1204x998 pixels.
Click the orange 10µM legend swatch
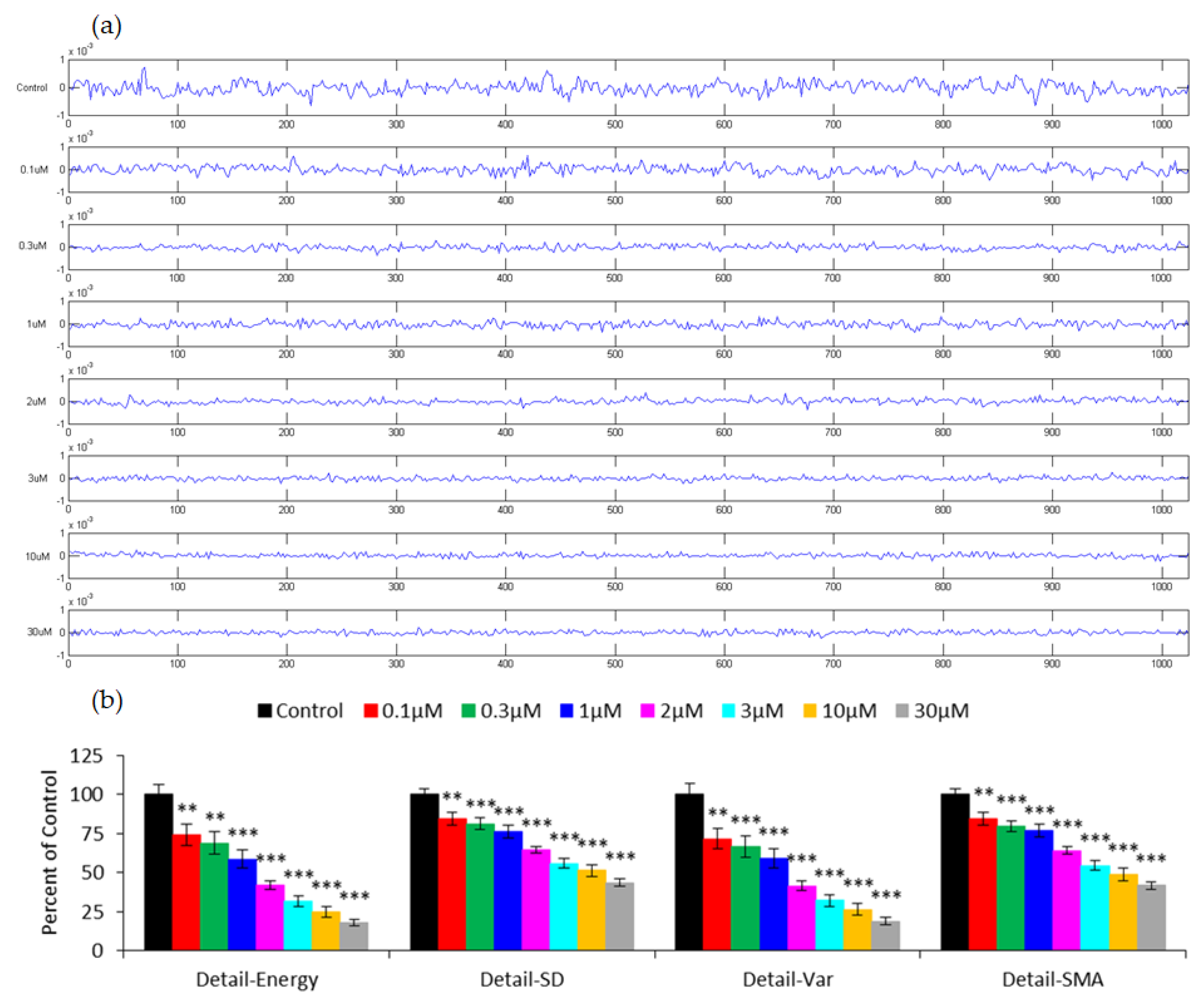(x=809, y=710)
